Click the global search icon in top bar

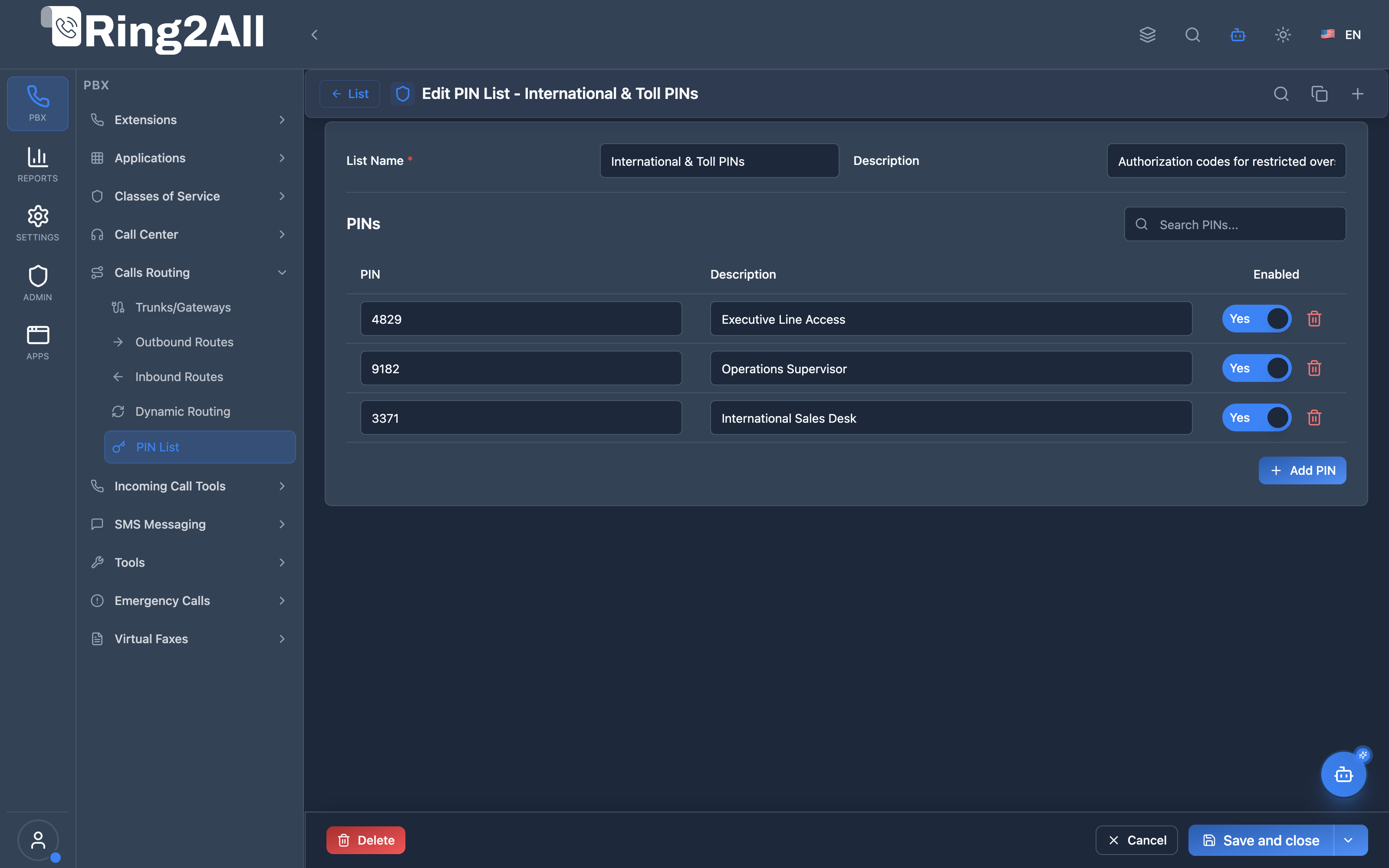click(x=1193, y=34)
